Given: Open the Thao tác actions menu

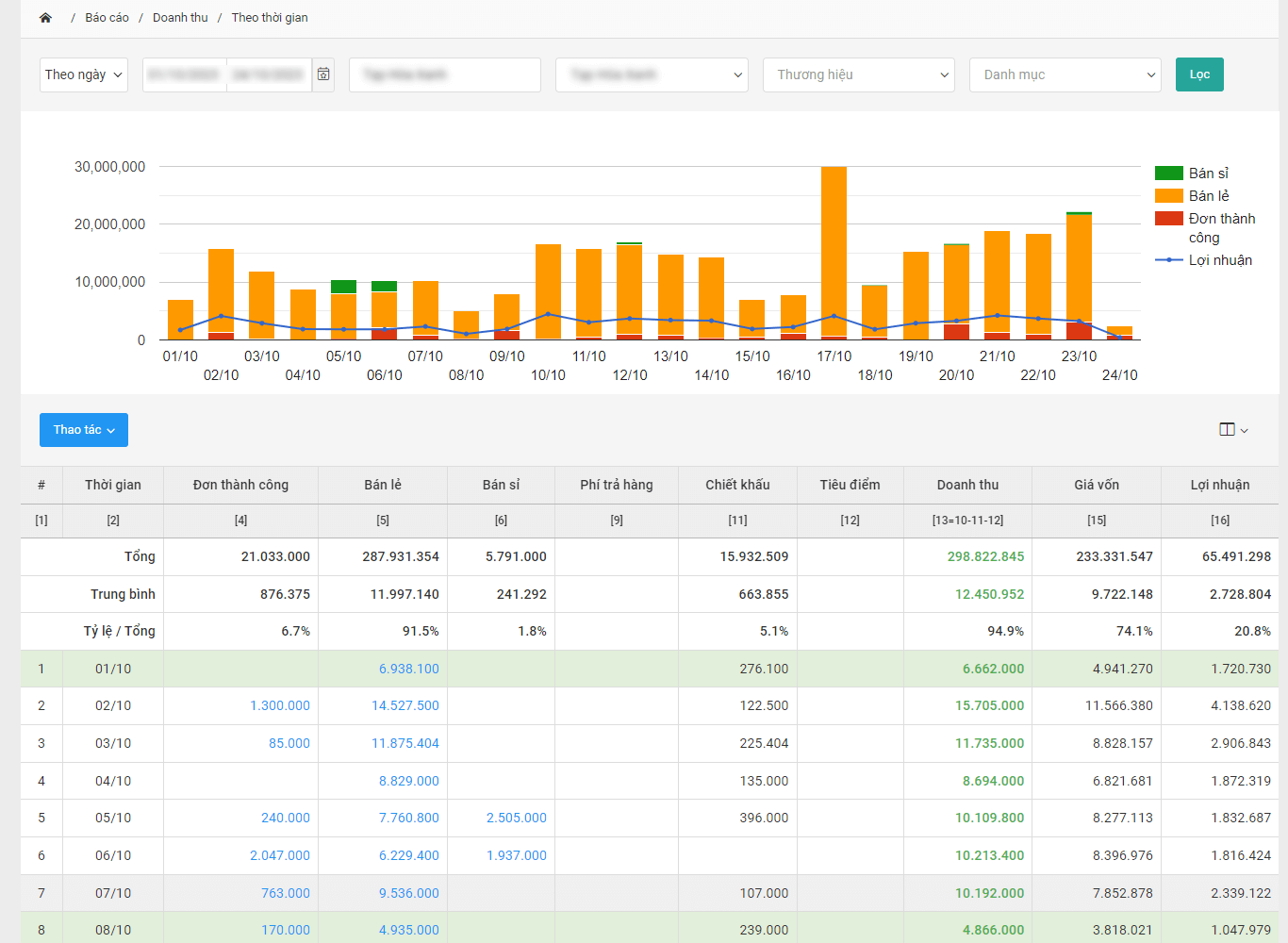Looking at the screenshot, I should pos(84,430).
